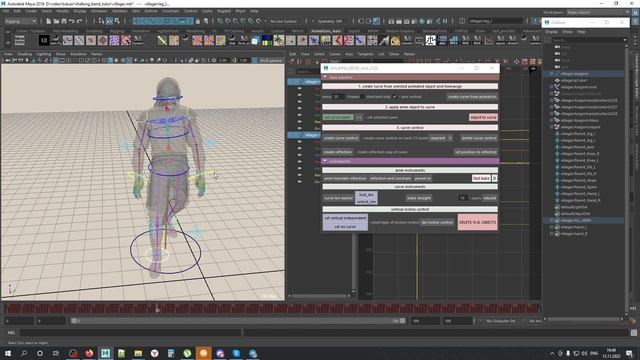Uncheck the zero vertical checkbox
This screenshot has width=640, height=360.
click(395, 97)
